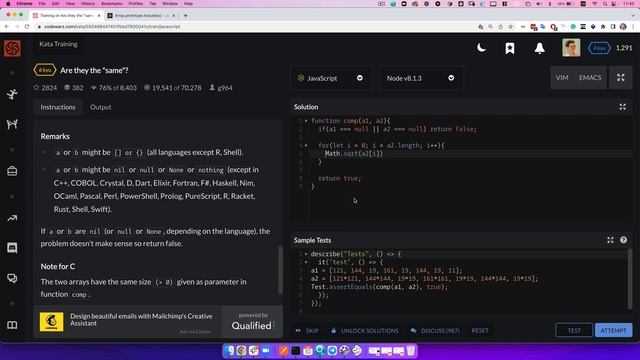640x360 pixels.
Task: Open the Chrome Profiles menu
Action: (x=136, y=4)
